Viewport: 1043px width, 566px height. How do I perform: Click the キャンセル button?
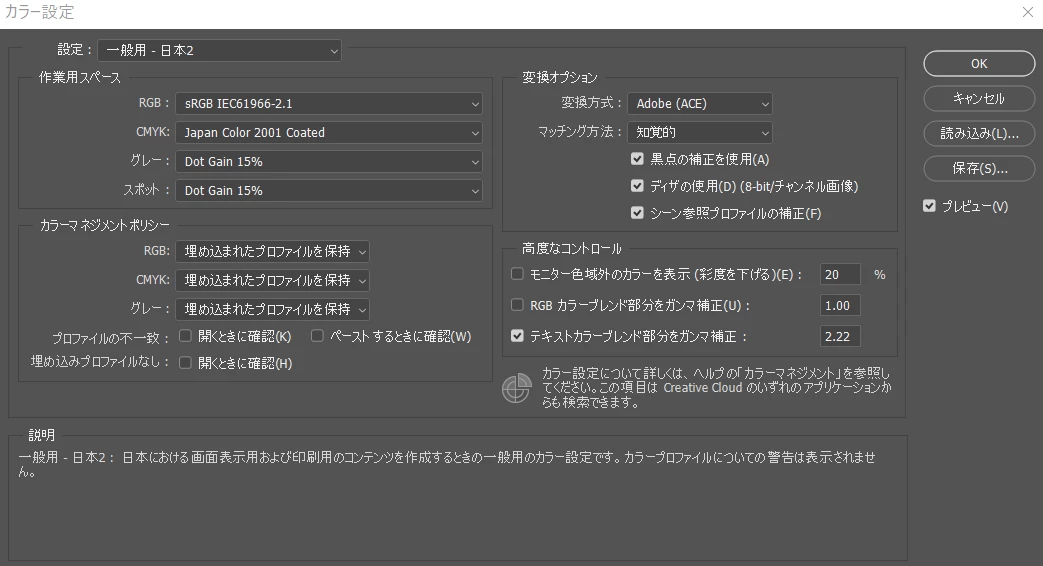pos(978,98)
